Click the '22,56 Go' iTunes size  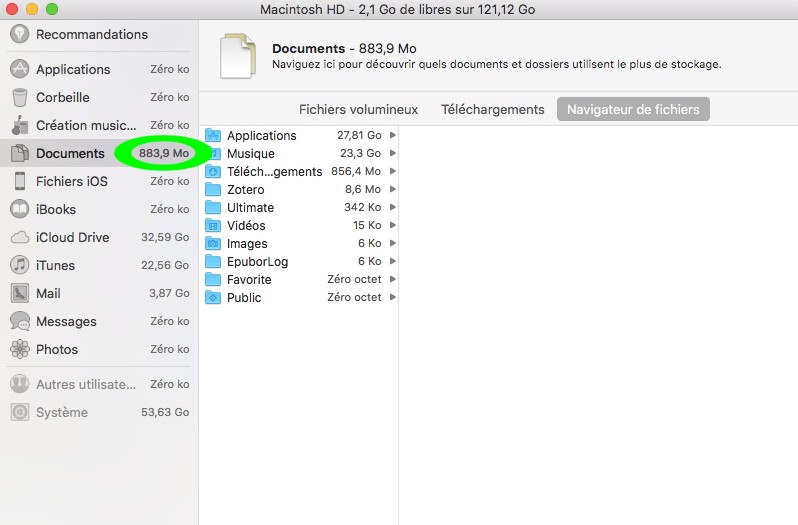(165, 265)
